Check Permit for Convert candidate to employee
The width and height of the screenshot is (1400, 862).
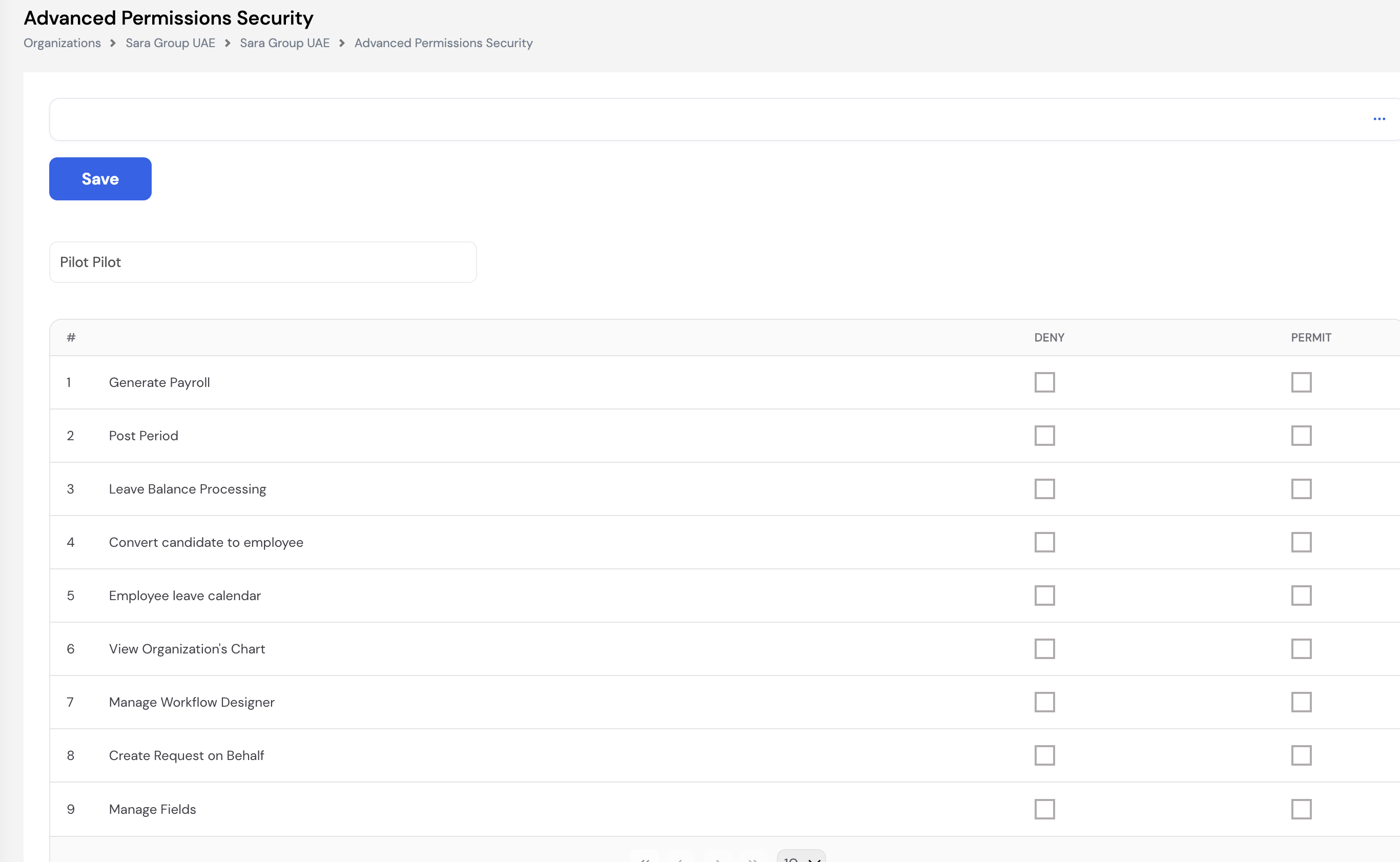pos(1302,542)
